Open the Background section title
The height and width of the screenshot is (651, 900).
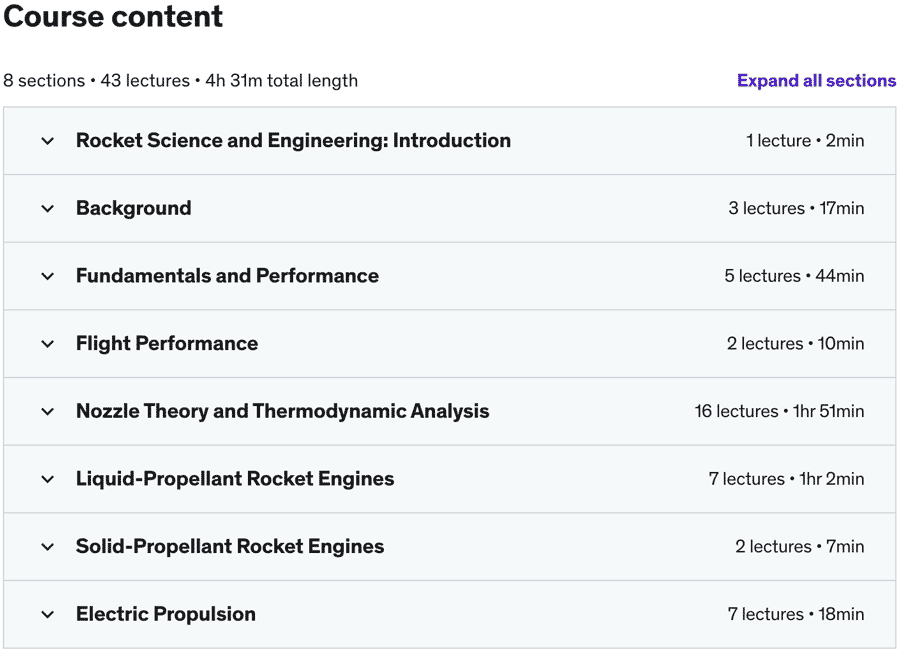tap(133, 208)
